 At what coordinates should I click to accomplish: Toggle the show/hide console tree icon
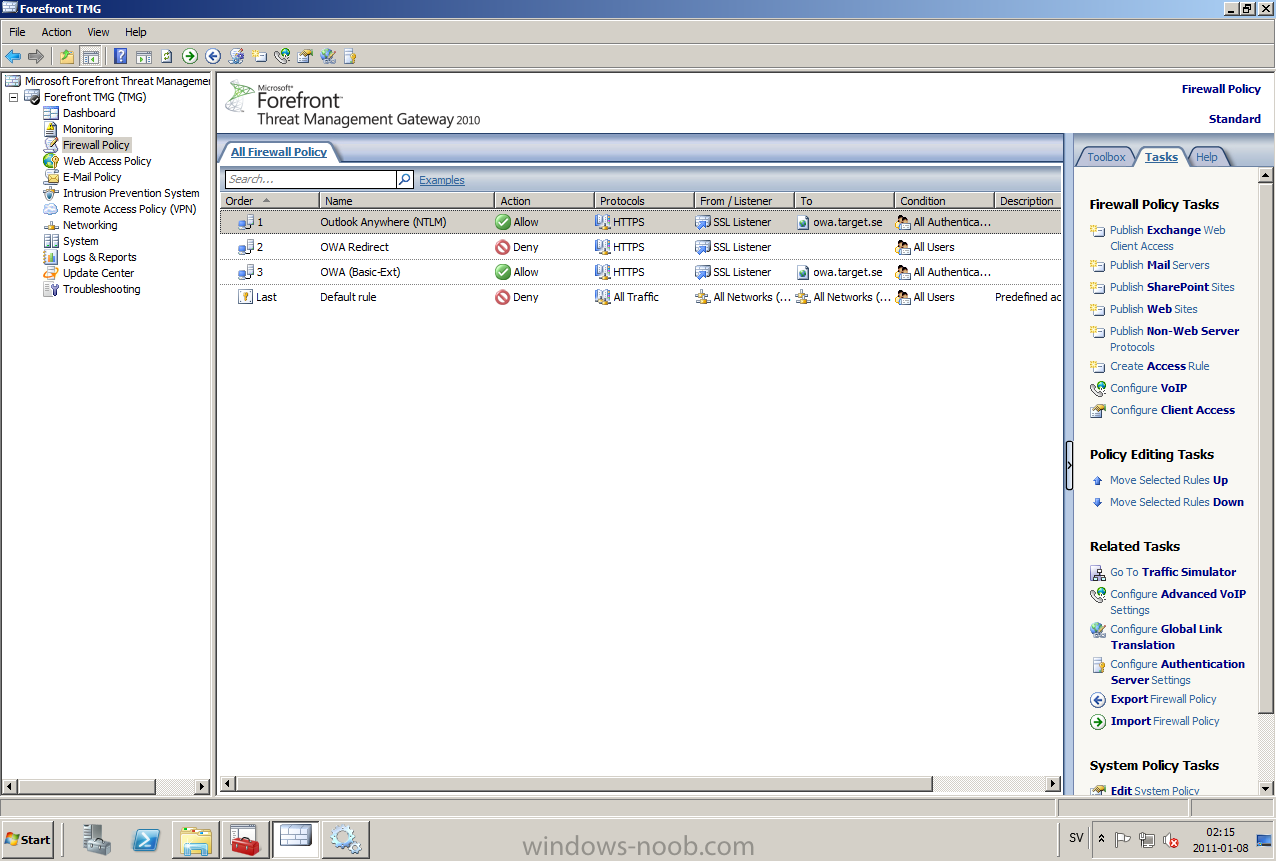[90, 57]
